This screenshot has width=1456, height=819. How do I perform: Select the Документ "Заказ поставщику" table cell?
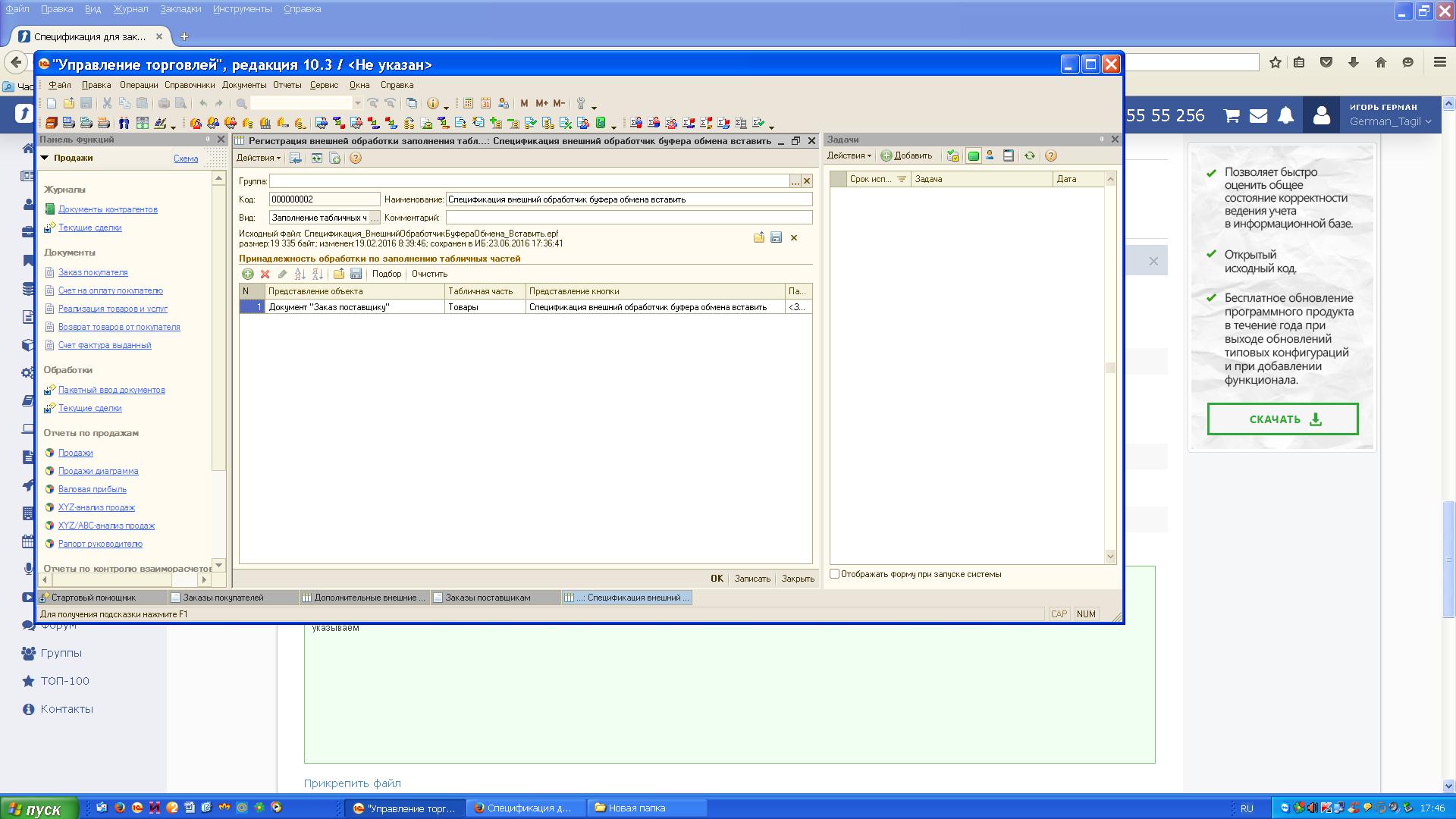pos(354,307)
